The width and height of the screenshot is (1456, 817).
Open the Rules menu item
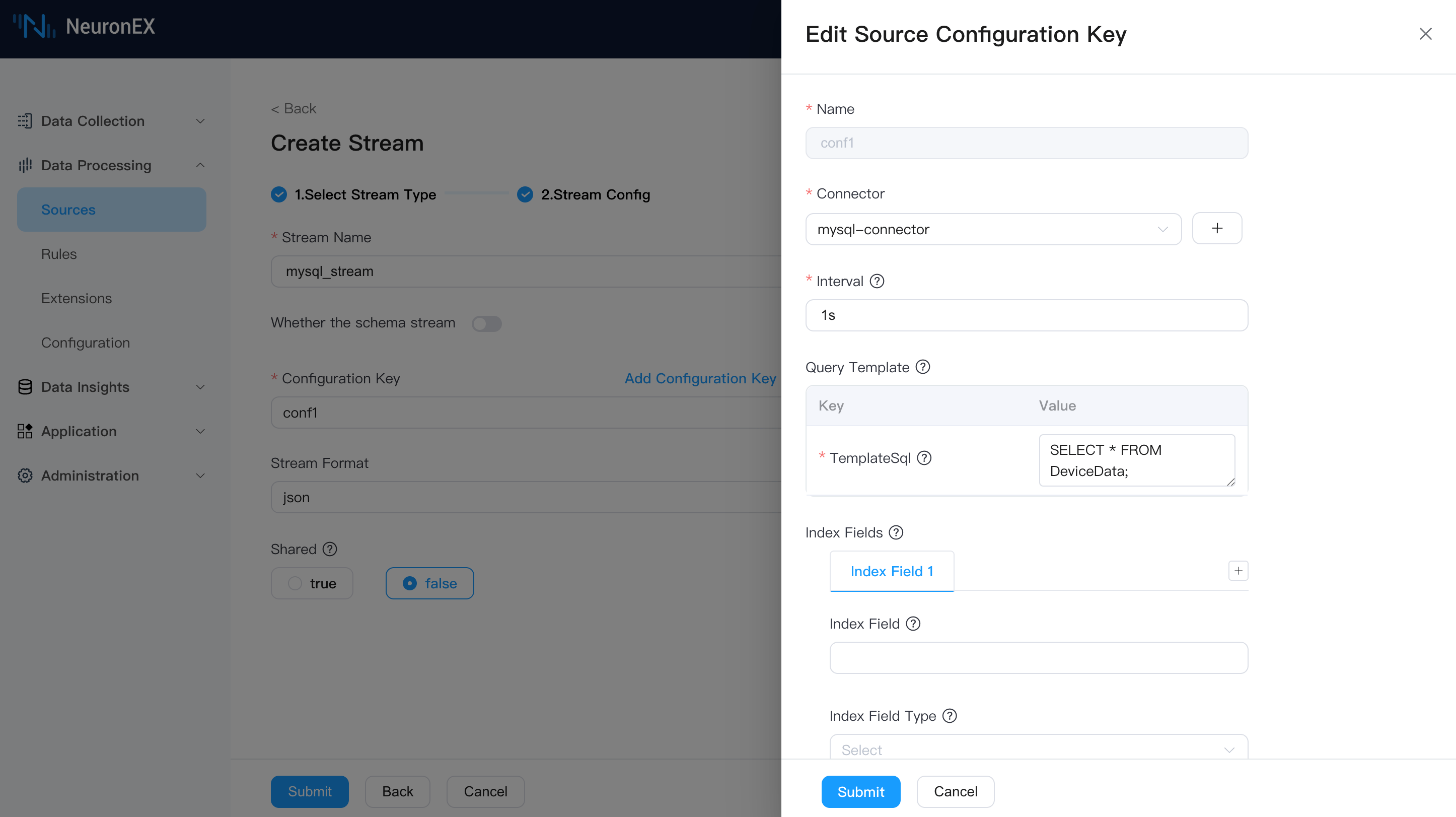(x=59, y=254)
